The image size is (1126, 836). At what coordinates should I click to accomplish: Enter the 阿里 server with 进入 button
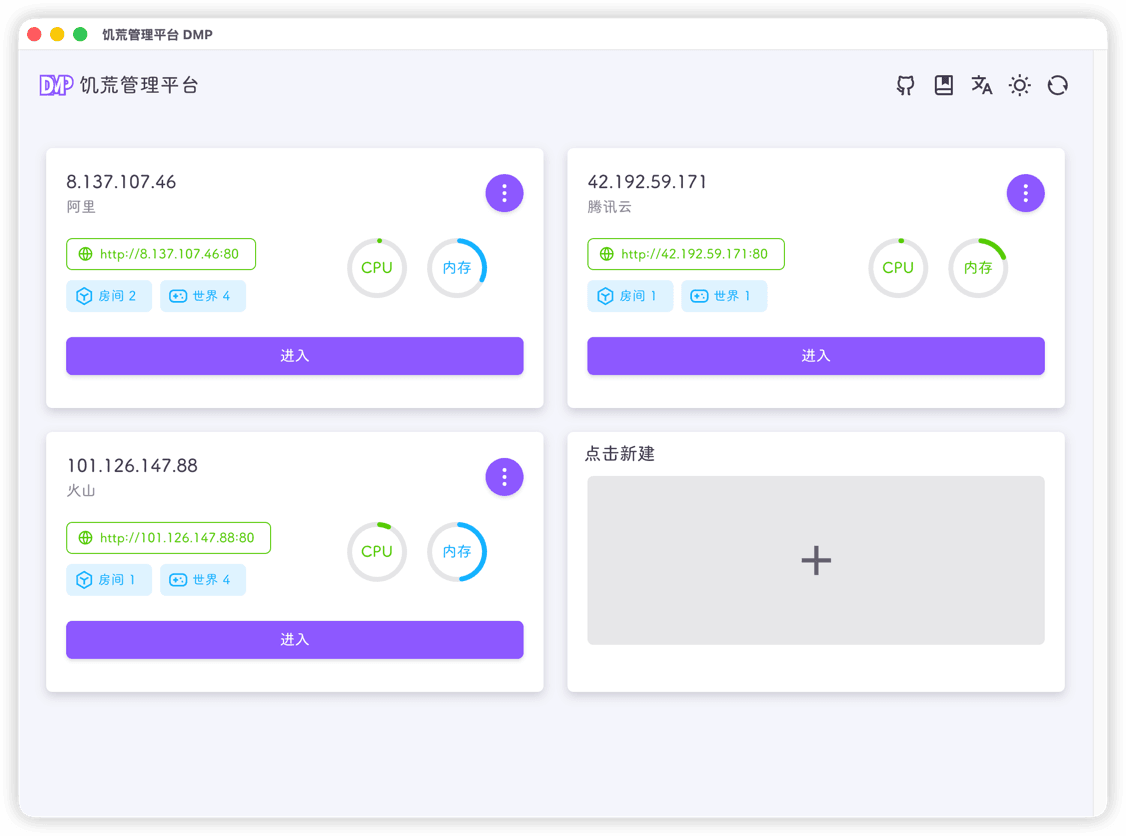[294, 356]
